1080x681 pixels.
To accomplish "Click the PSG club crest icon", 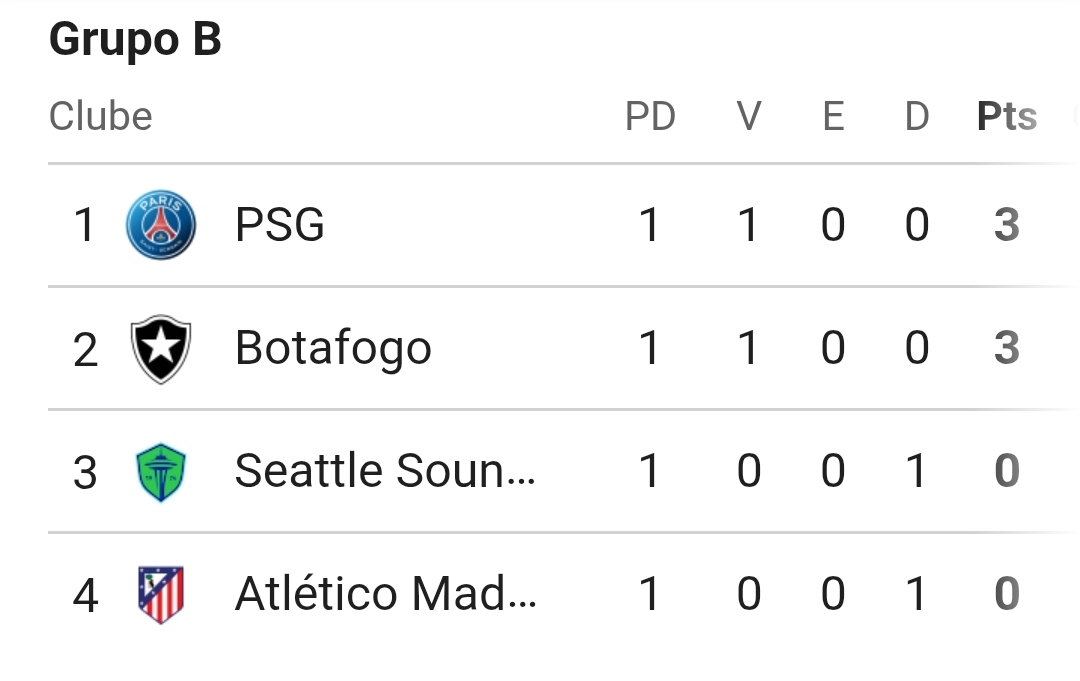I will click(x=161, y=225).
